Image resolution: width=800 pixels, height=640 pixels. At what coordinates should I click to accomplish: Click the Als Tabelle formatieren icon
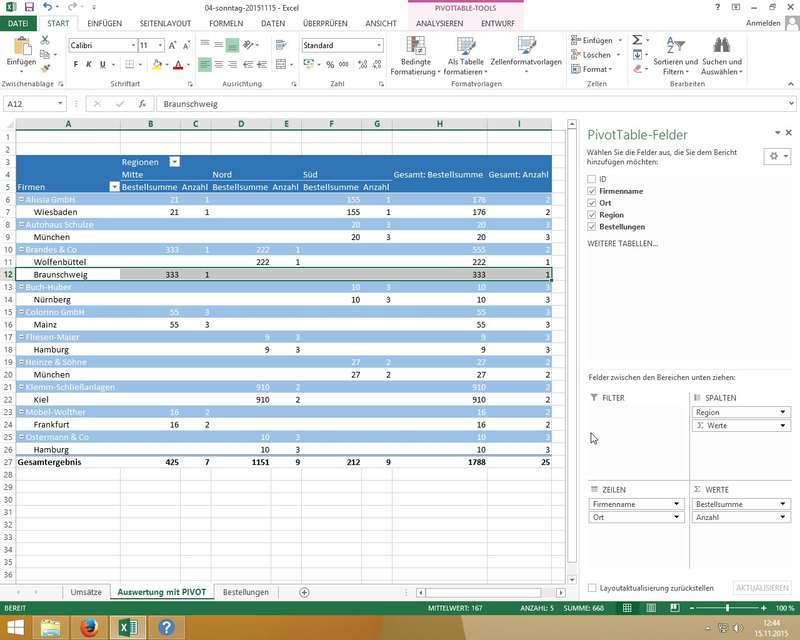465,46
